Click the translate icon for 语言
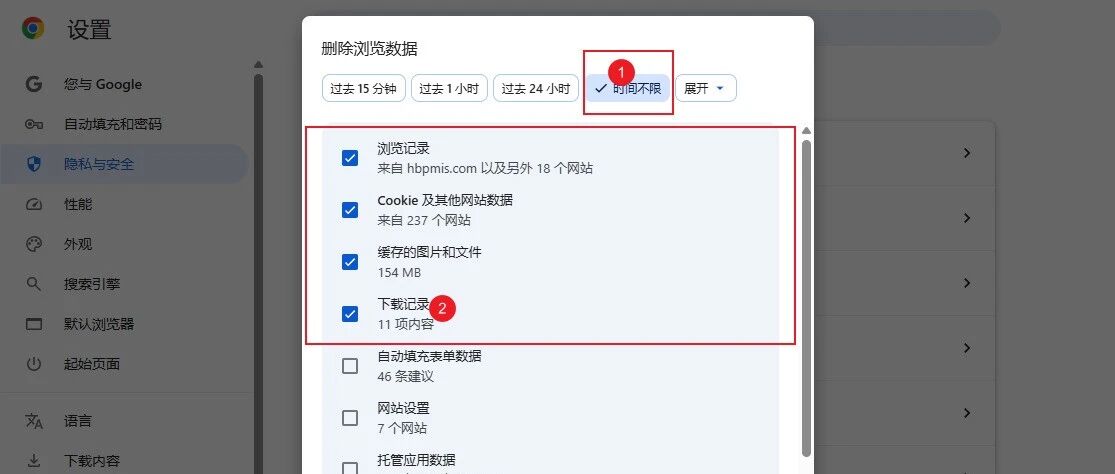1115x474 pixels. coord(33,421)
